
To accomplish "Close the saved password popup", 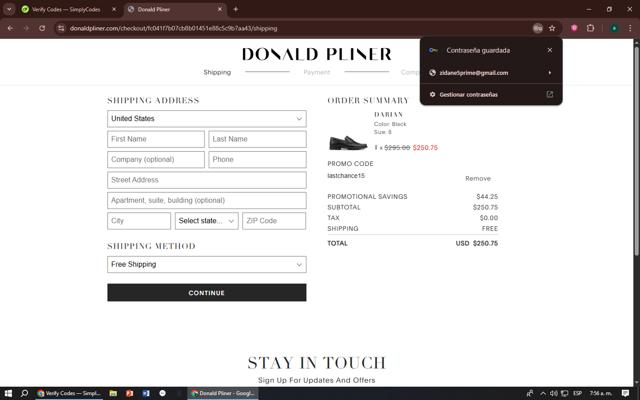I will [x=550, y=50].
